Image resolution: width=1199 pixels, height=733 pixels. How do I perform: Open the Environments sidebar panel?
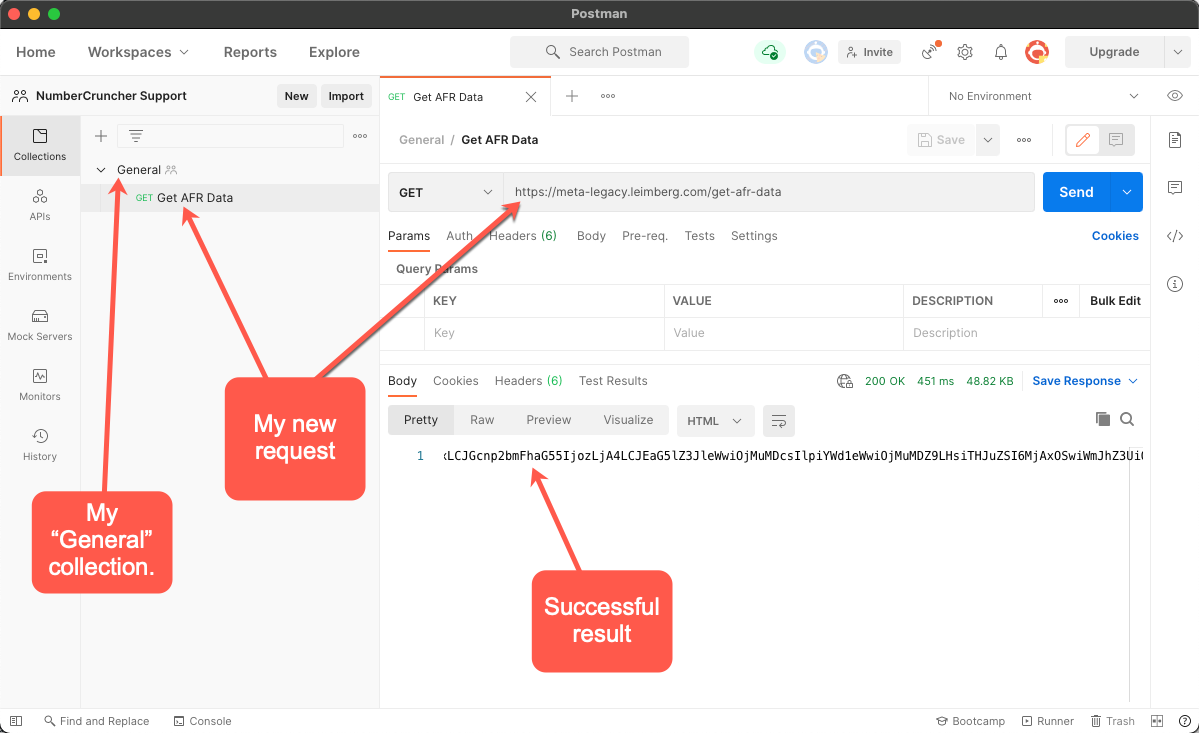(40, 264)
